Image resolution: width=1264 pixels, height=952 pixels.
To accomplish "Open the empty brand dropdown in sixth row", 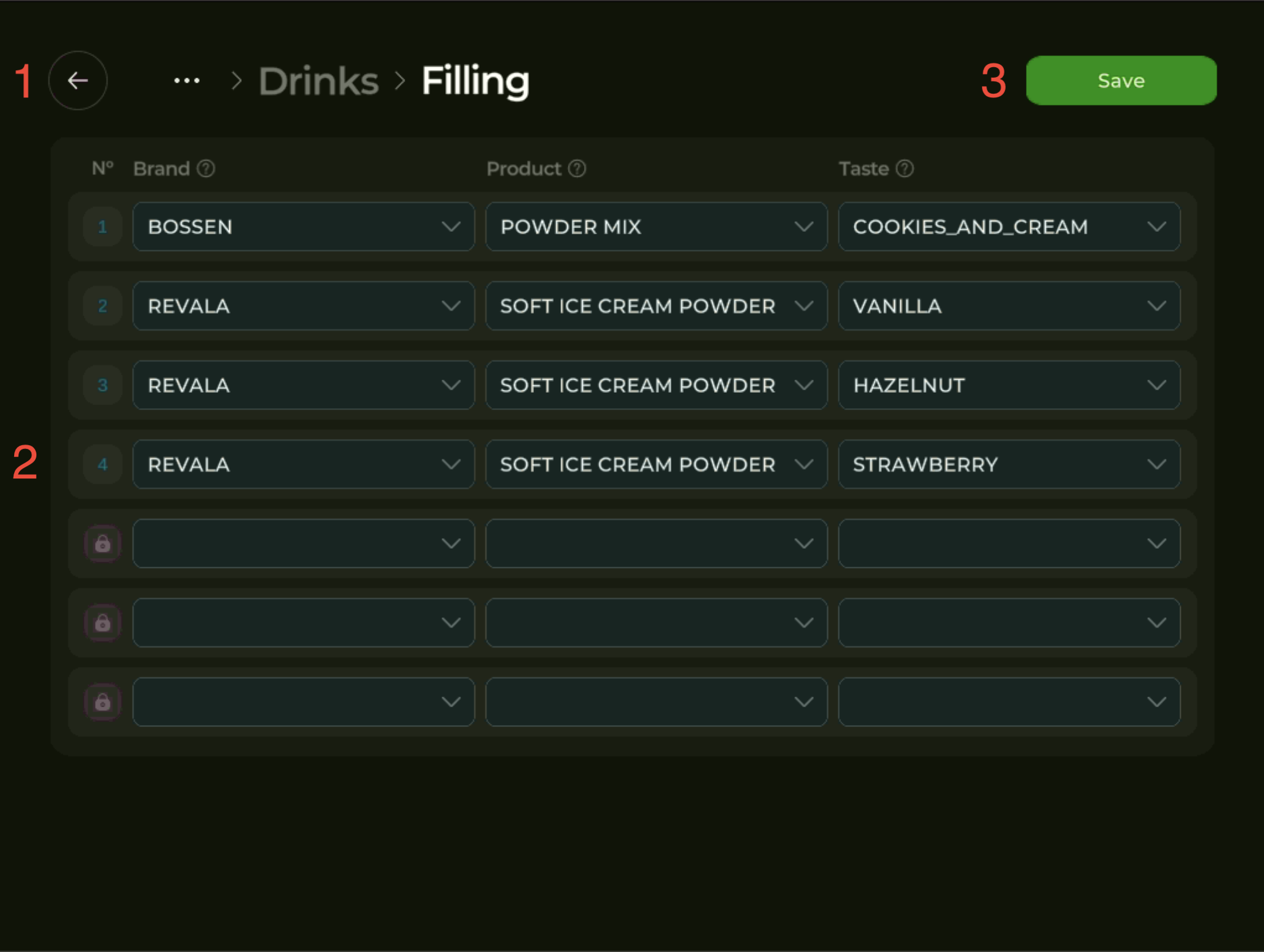I will 303,623.
